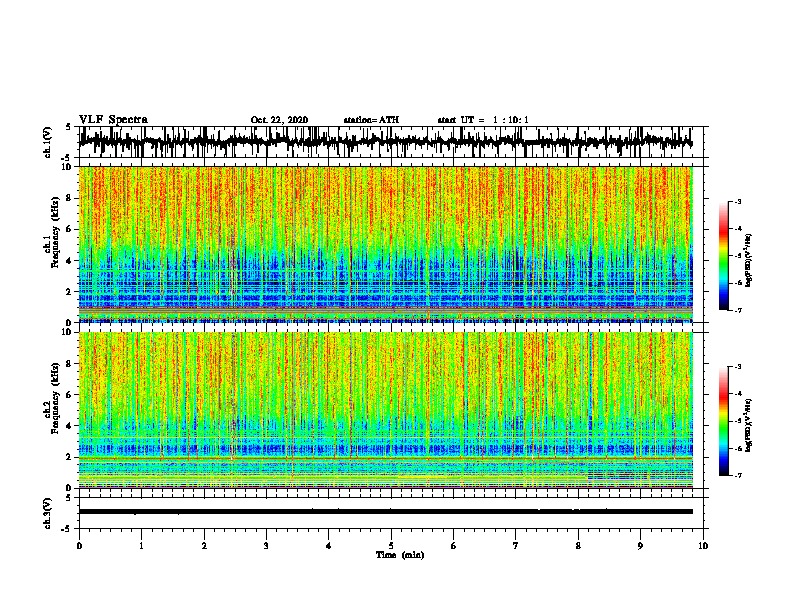This screenshot has width=792, height=612.
Task: Click ch.2 frequency axis tick '6'
Action: (x=69, y=395)
